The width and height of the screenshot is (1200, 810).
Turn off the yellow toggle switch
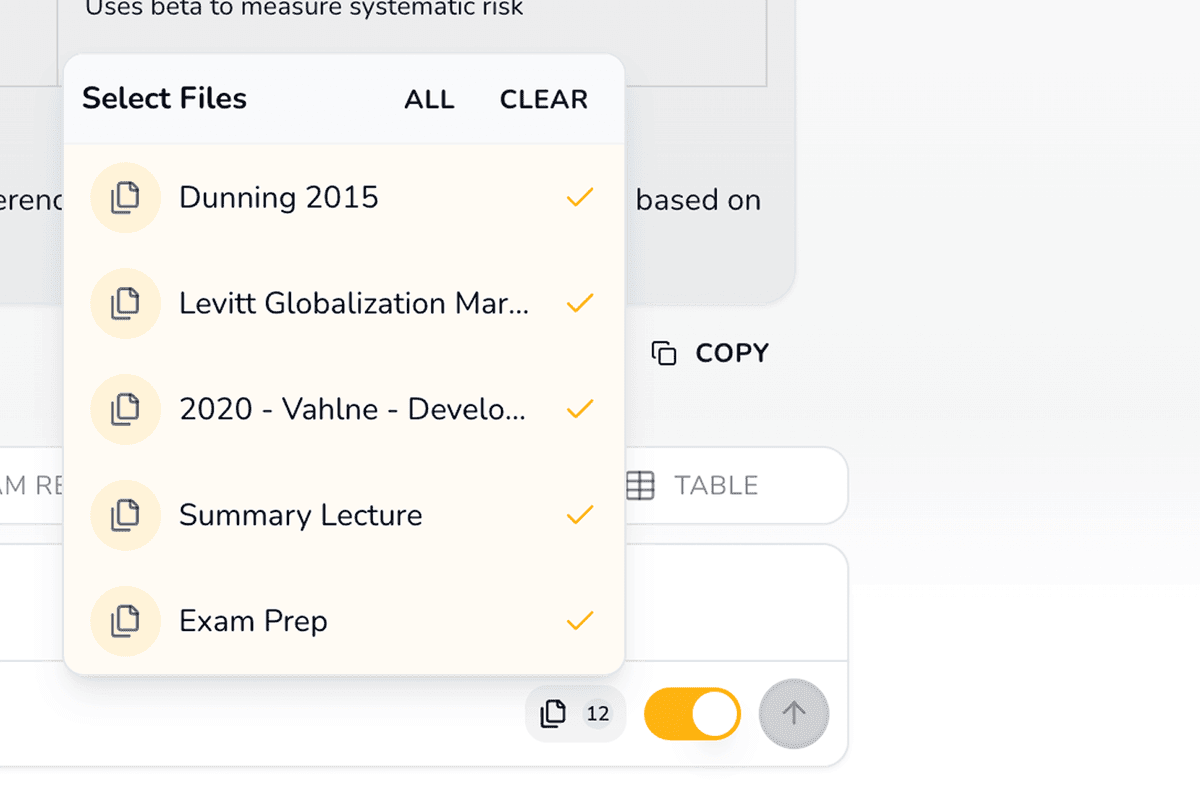click(x=692, y=714)
